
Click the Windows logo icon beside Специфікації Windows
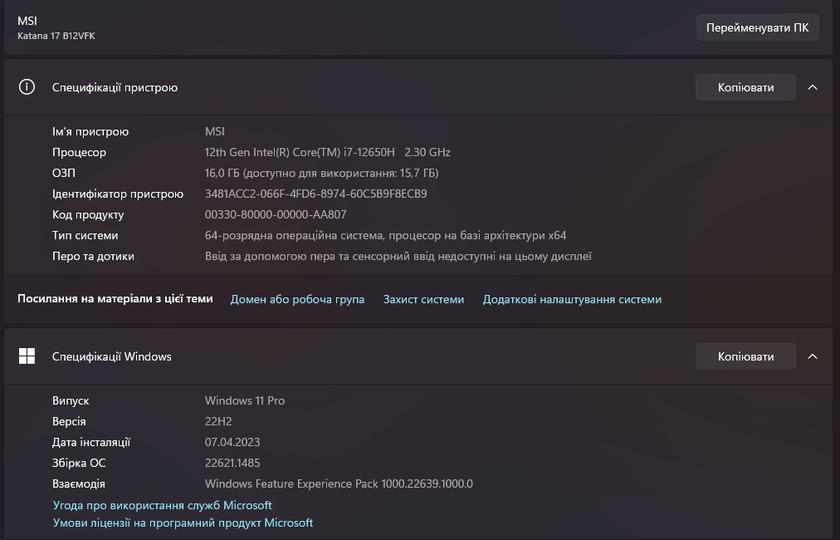27,356
